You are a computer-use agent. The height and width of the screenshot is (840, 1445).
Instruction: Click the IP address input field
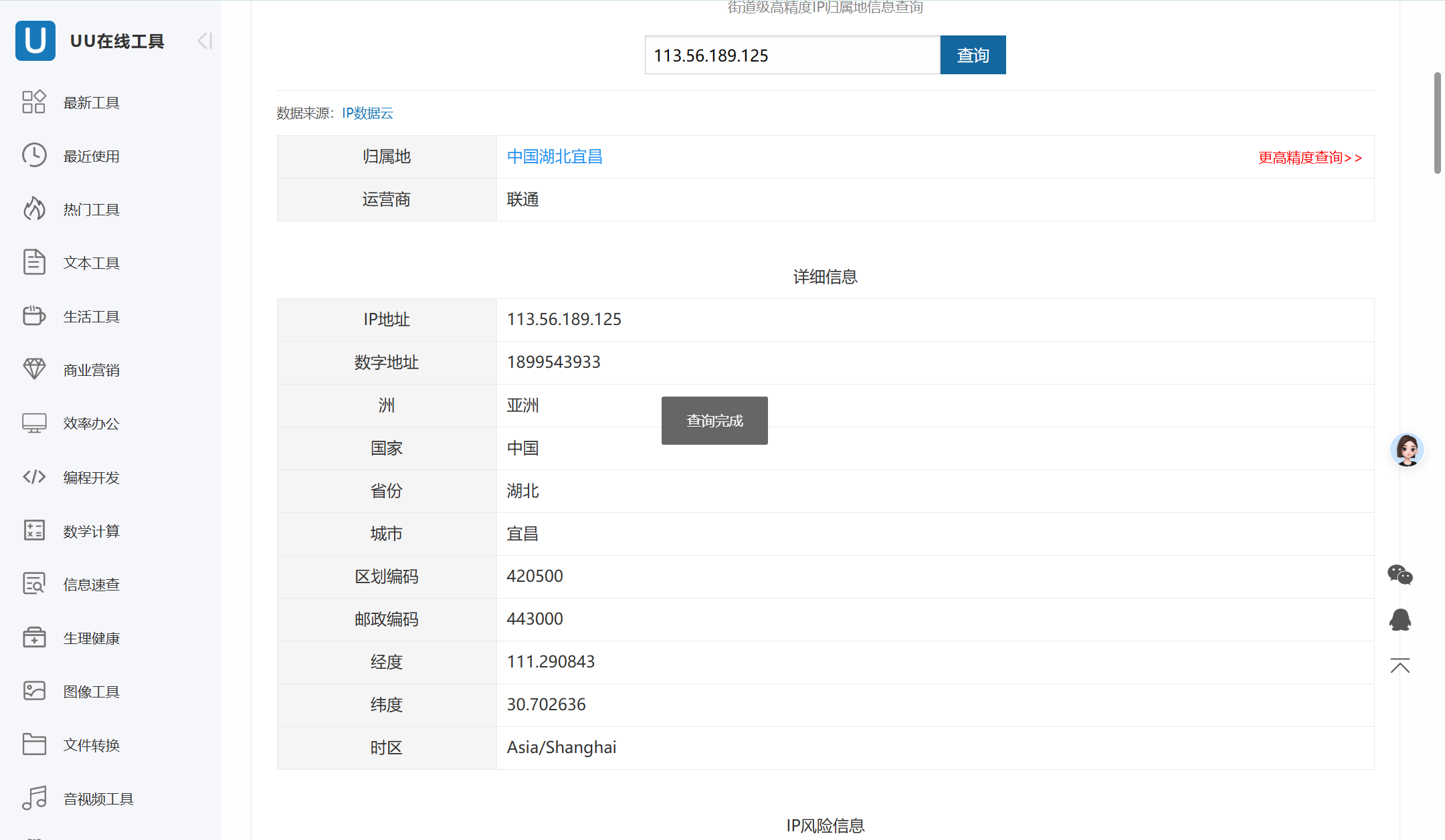[792, 55]
